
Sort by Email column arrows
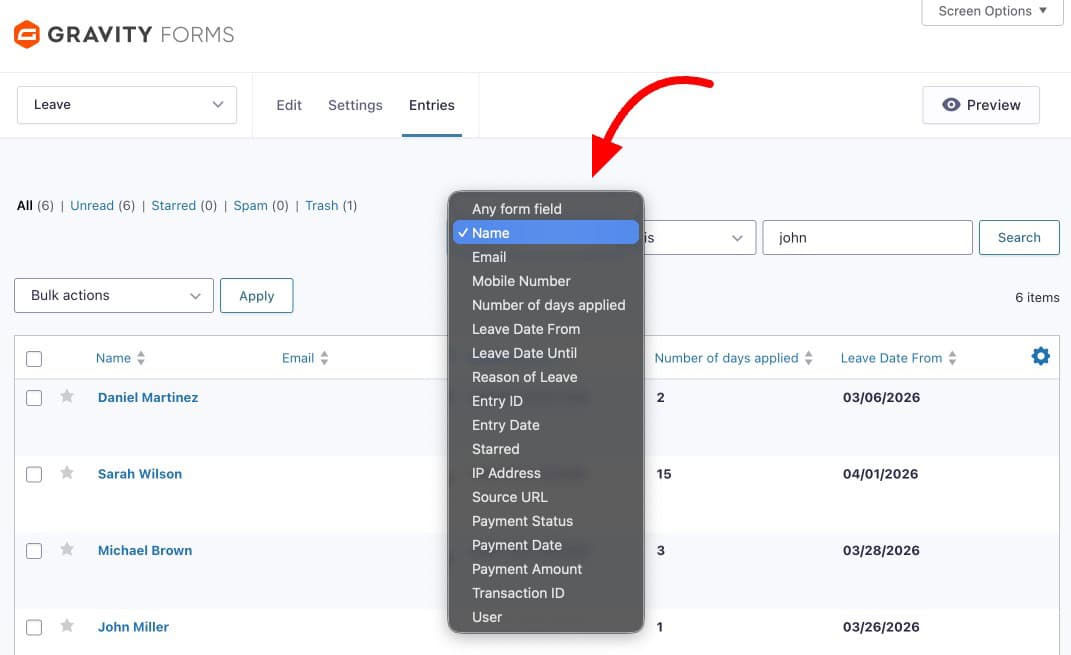tap(324, 358)
